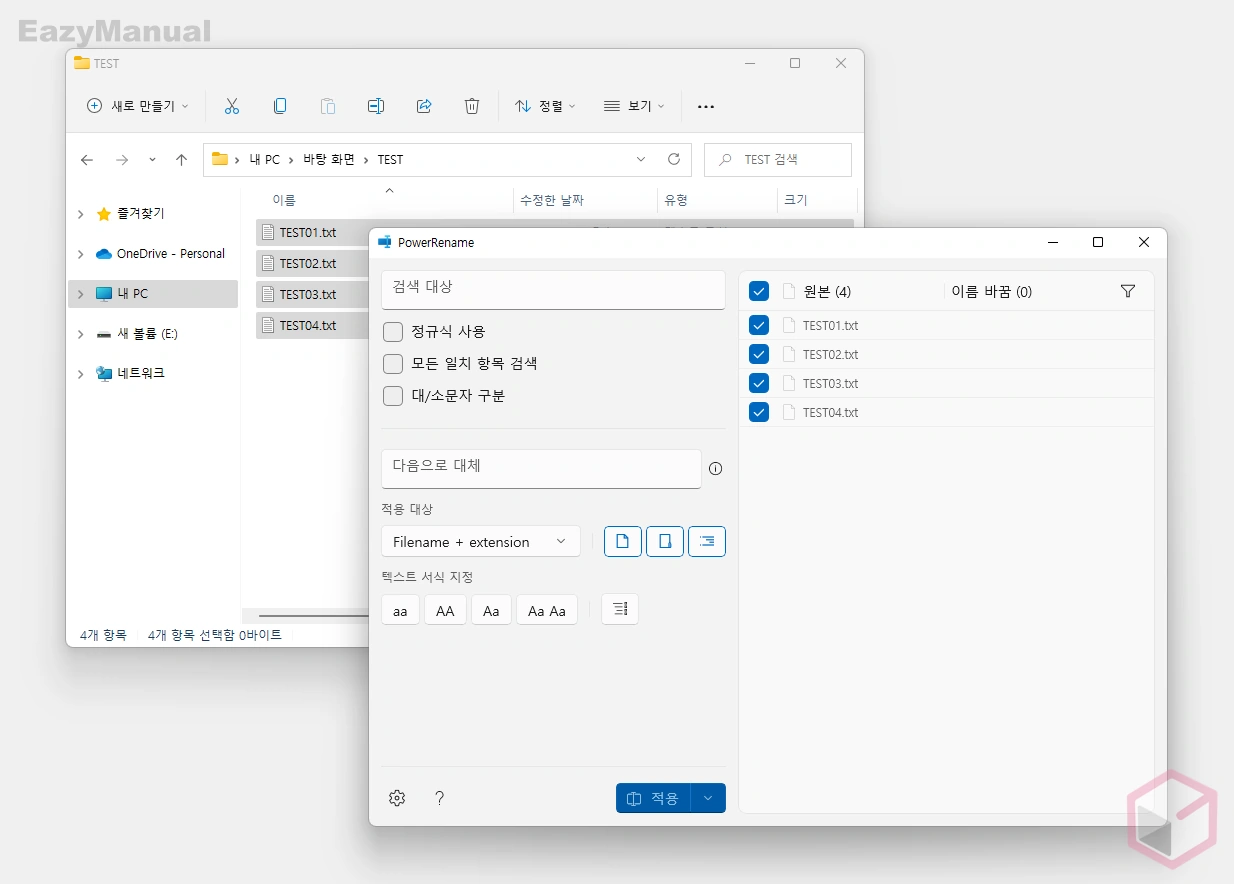This screenshot has width=1234, height=884.
Task: Uncheck TEST03.txt in PowerRename list
Action: 759,383
